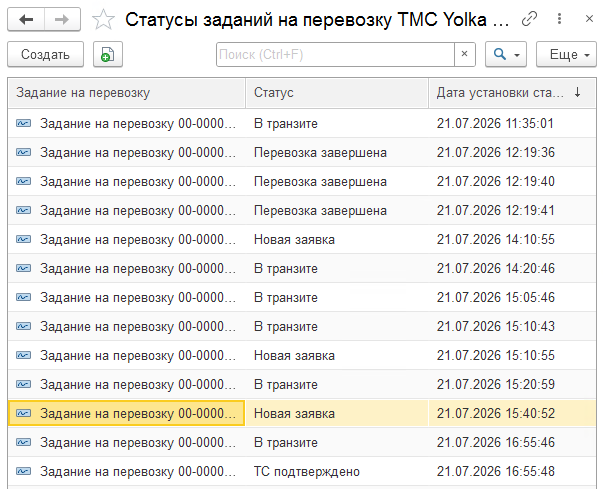This screenshot has width=603, height=489.
Task: Click the document icon in the 15:20:59 row
Action: [x=23, y=384]
